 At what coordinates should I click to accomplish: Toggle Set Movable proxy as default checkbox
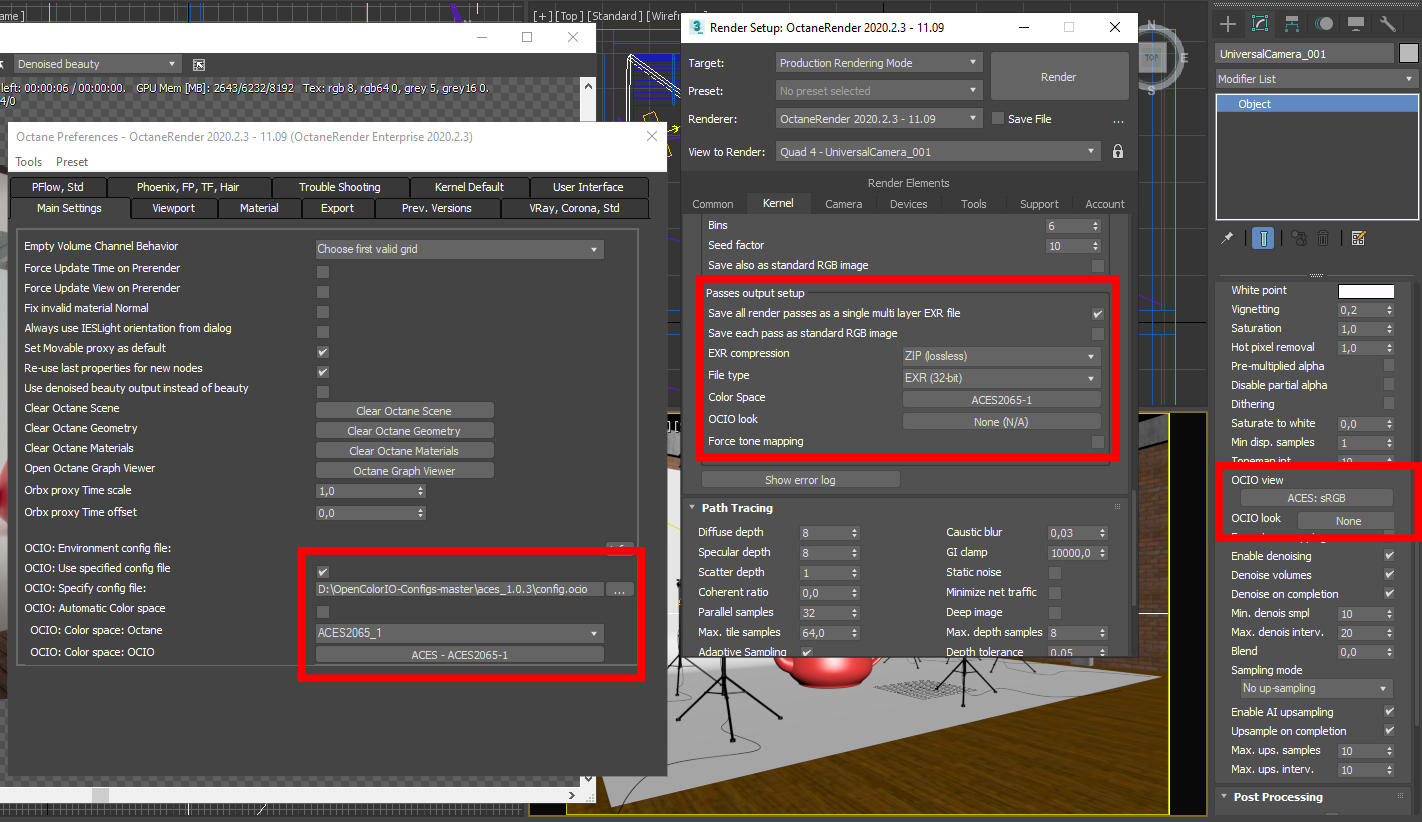point(323,351)
